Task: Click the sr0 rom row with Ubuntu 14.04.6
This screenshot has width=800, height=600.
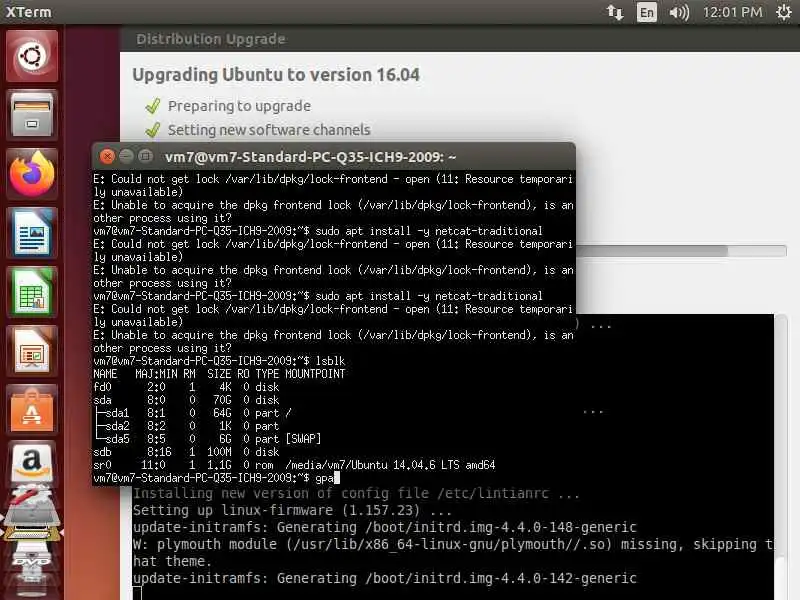Action: 294,465
